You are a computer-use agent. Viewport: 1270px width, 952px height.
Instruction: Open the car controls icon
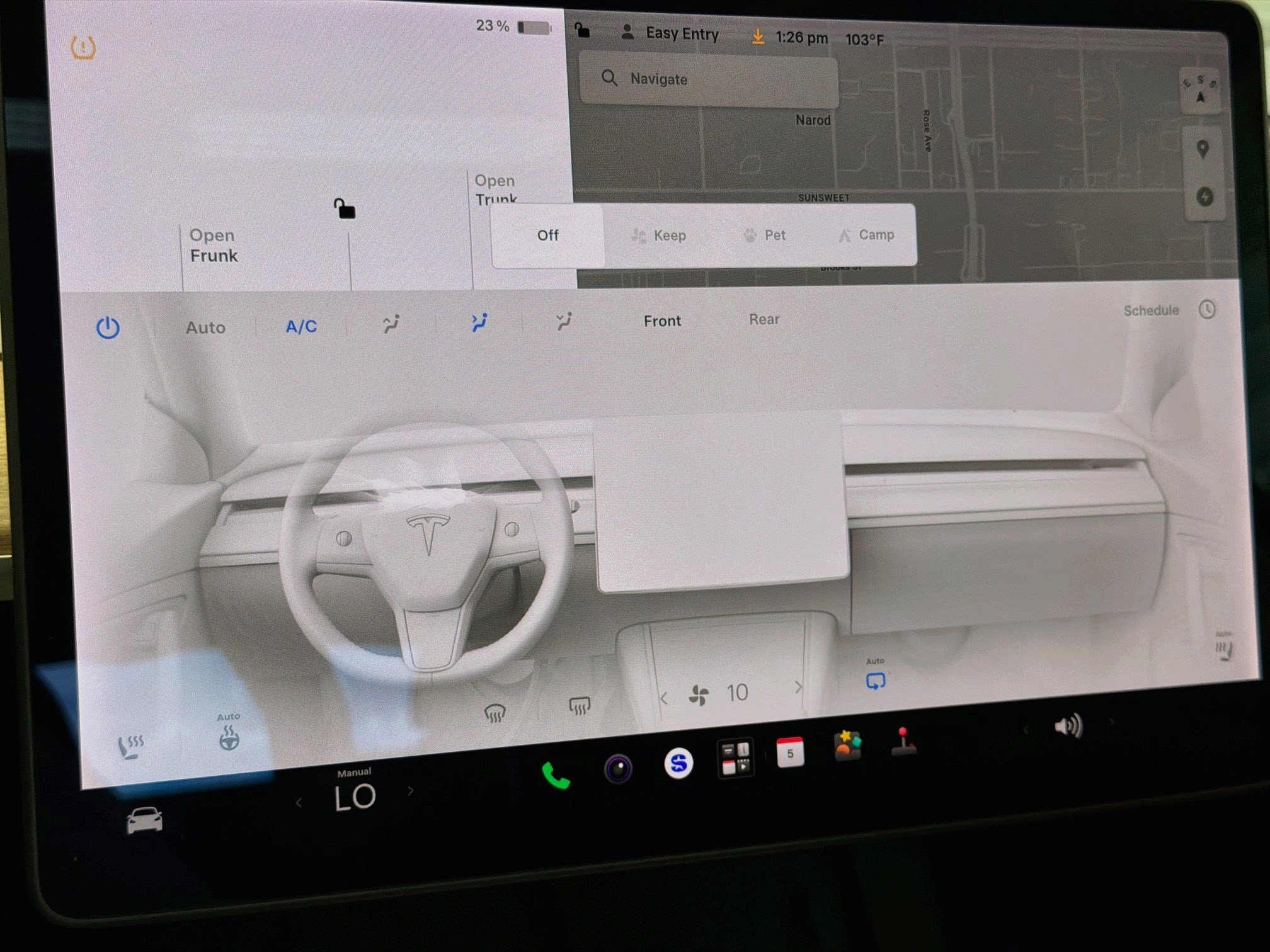tap(144, 820)
